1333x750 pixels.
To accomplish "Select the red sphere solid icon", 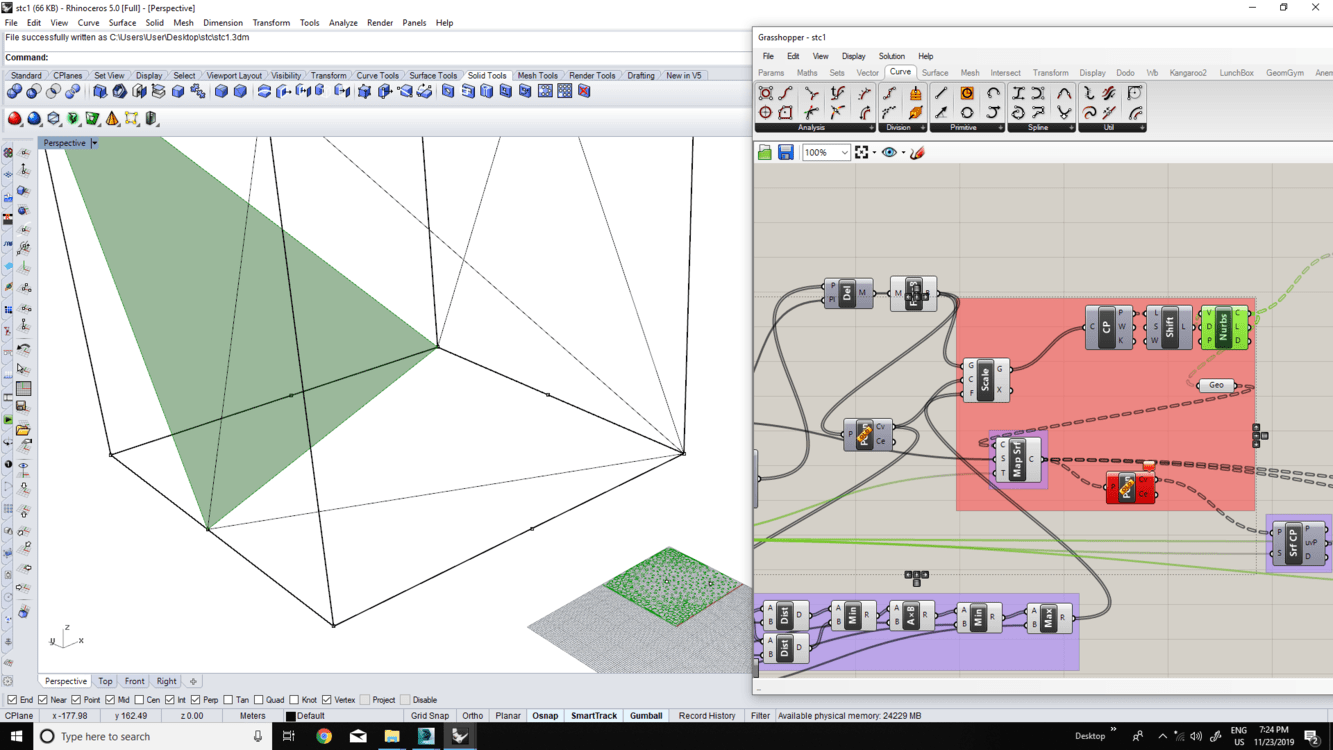I will (15, 119).
